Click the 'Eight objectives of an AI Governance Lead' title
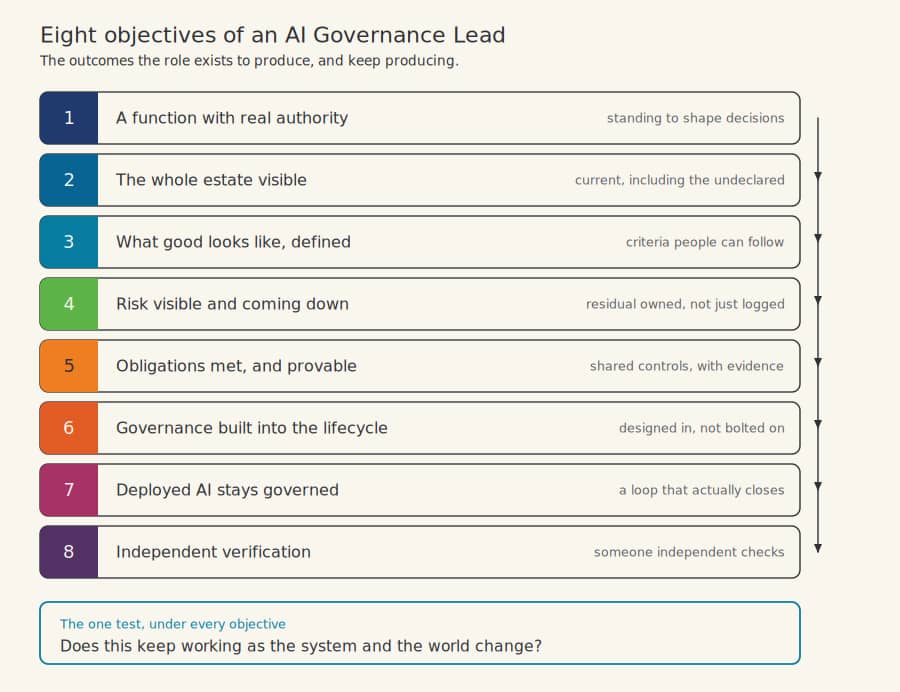The width and height of the screenshot is (900, 692). point(273,35)
